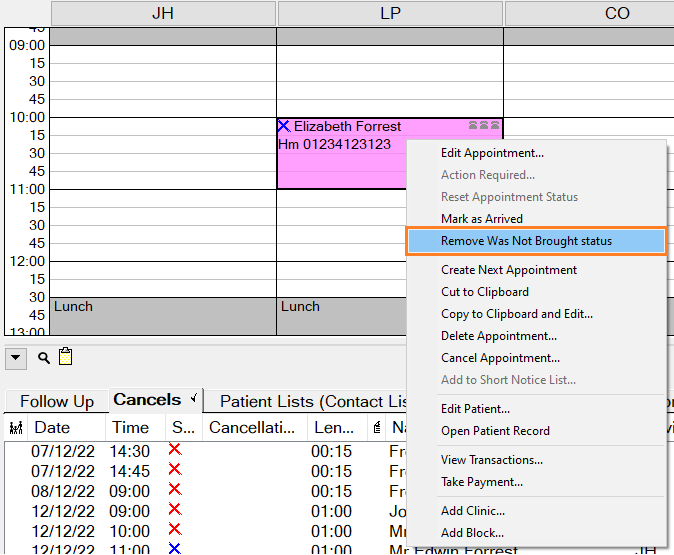
Task: Click the phone icons on Elizabeth Forrest's appointment
Action: pos(484,126)
